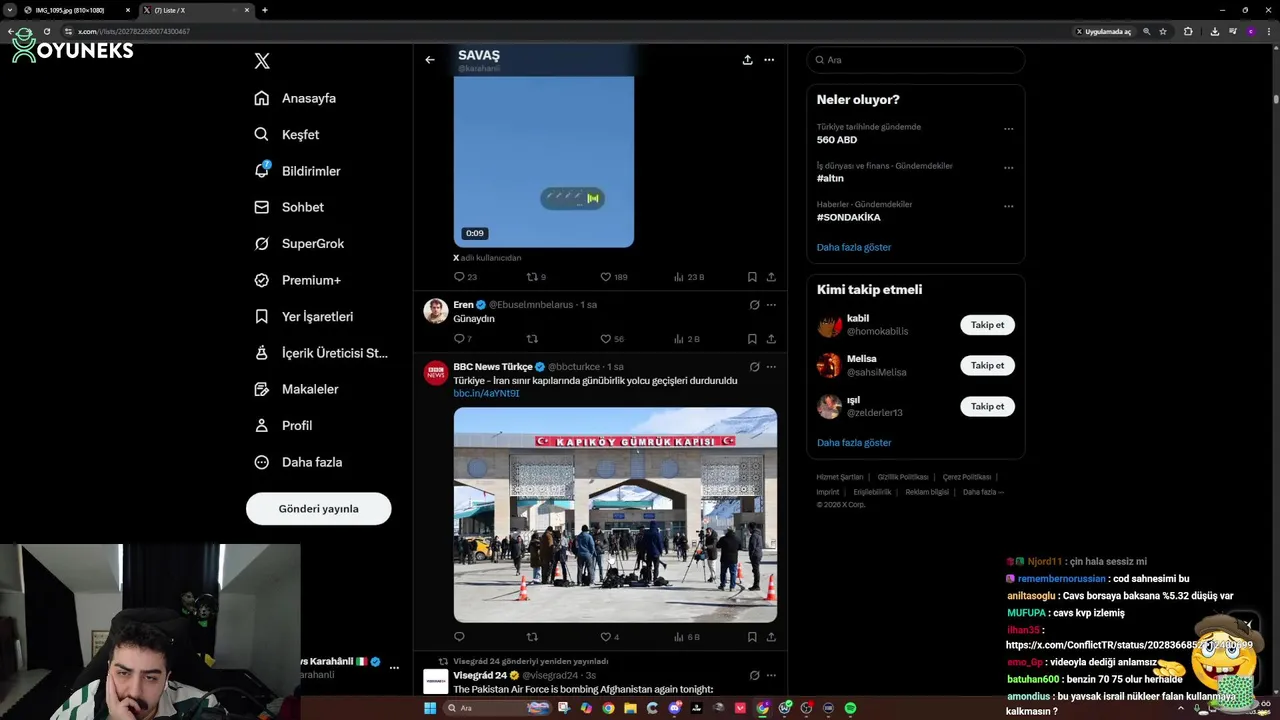
Task: Open İçerik Üreticisi Stüdyosu
Action: pos(320,353)
